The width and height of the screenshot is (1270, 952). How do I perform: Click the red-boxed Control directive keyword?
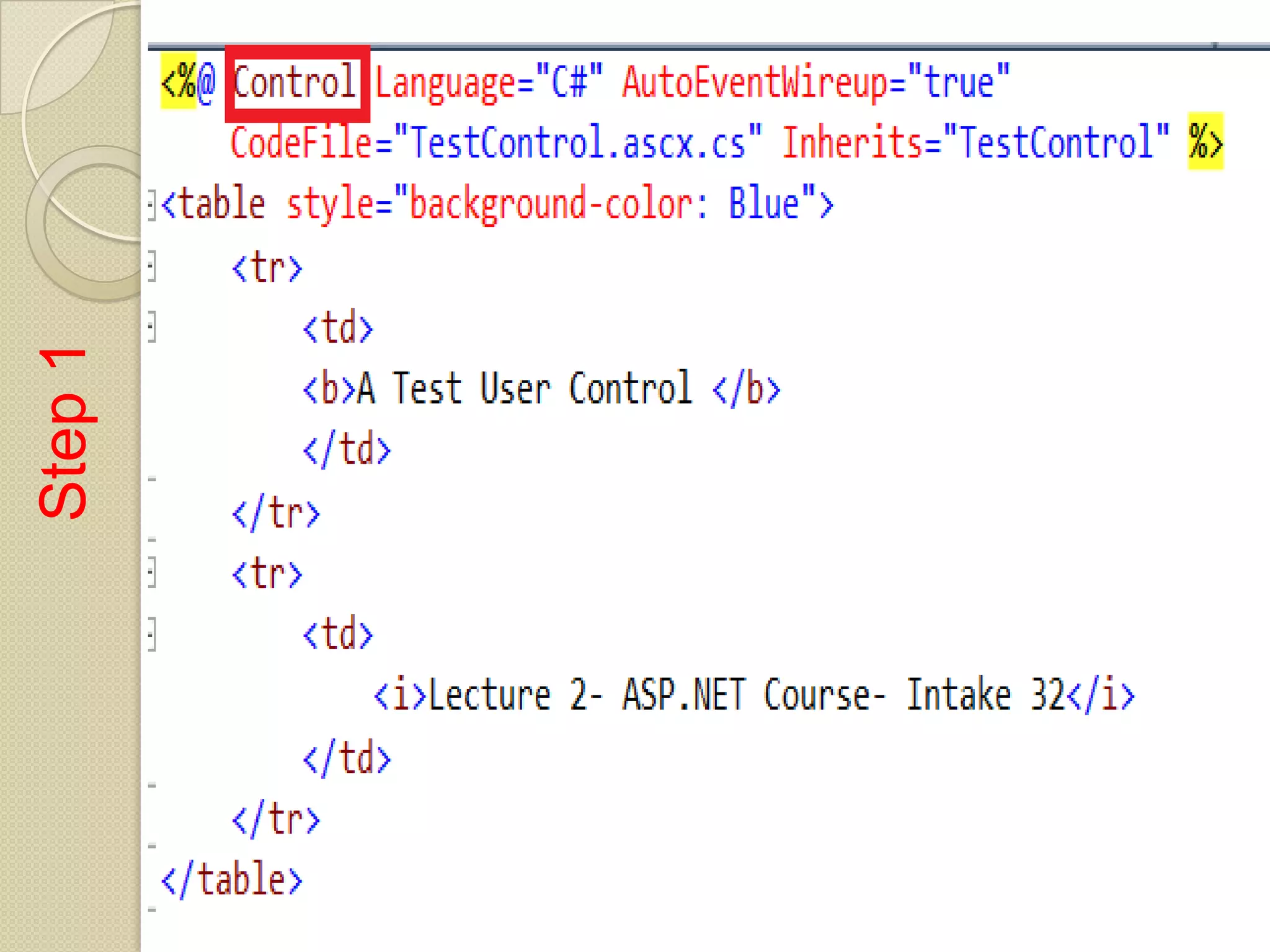[x=295, y=82]
